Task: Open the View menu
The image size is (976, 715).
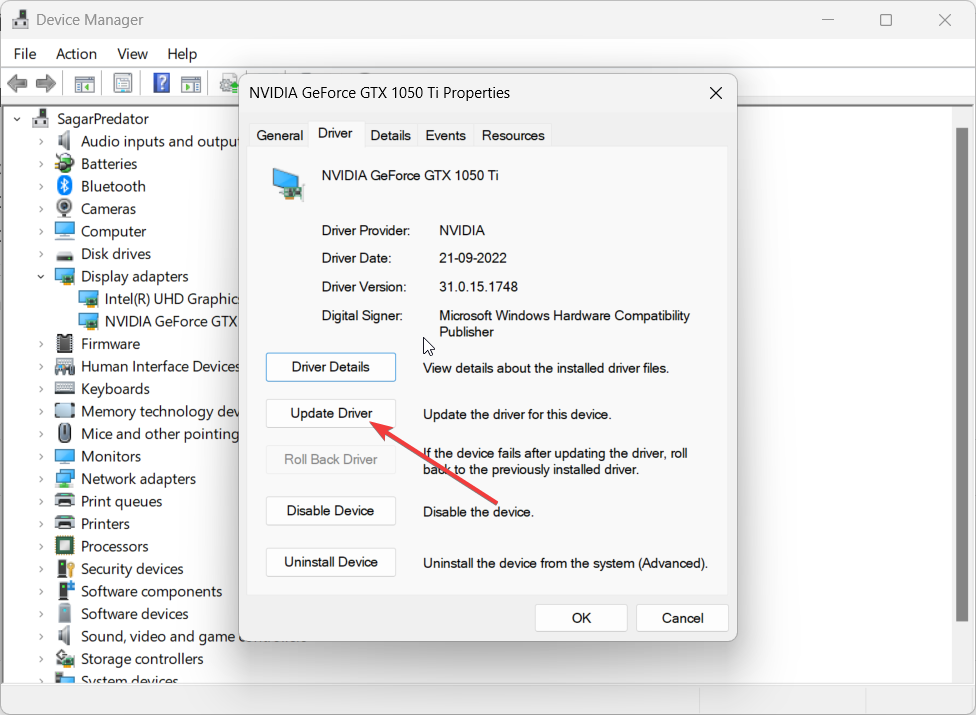Action: pos(132,54)
